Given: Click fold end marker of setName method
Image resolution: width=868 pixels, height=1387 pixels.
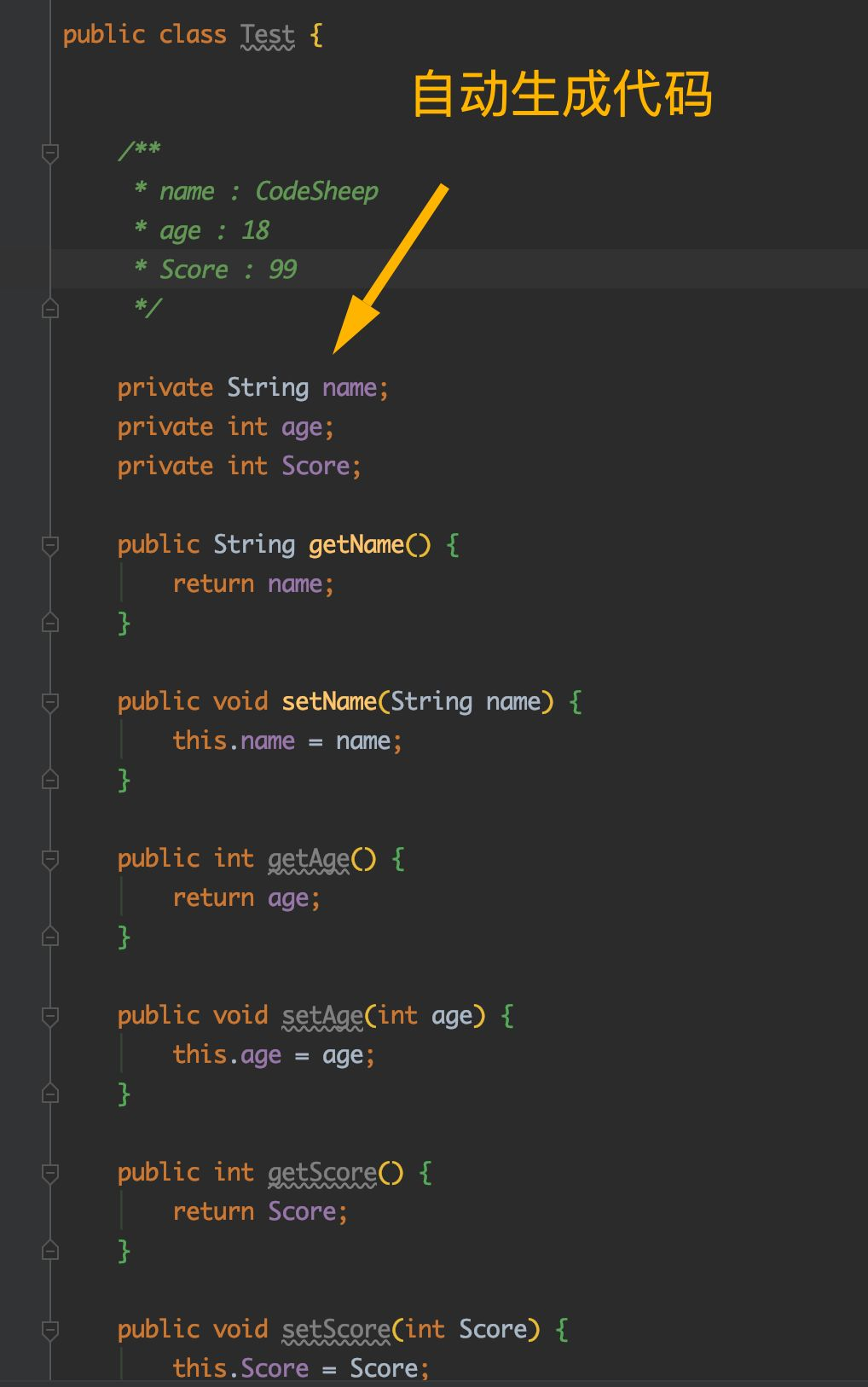Looking at the screenshot, I should (50, 780).
